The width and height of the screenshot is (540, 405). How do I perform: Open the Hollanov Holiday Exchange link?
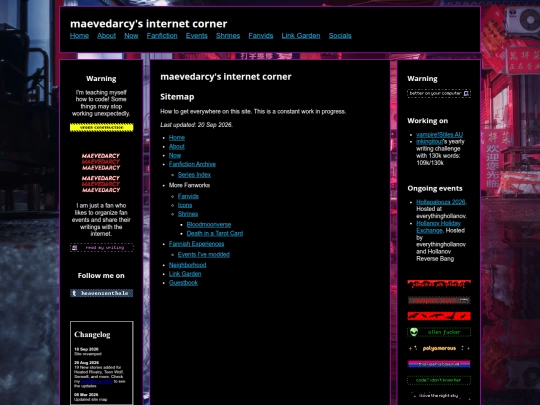[438, 227]
